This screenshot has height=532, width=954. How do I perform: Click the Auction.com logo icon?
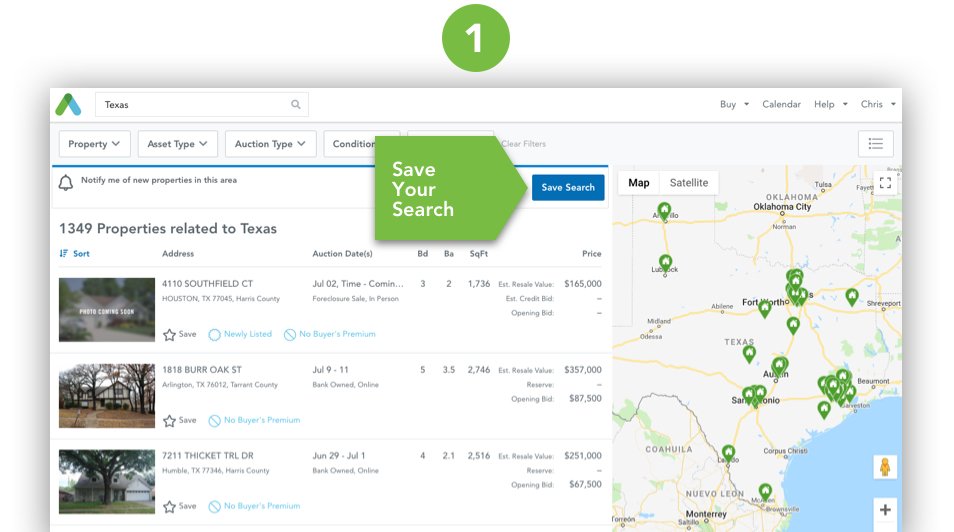pos(68,104)
